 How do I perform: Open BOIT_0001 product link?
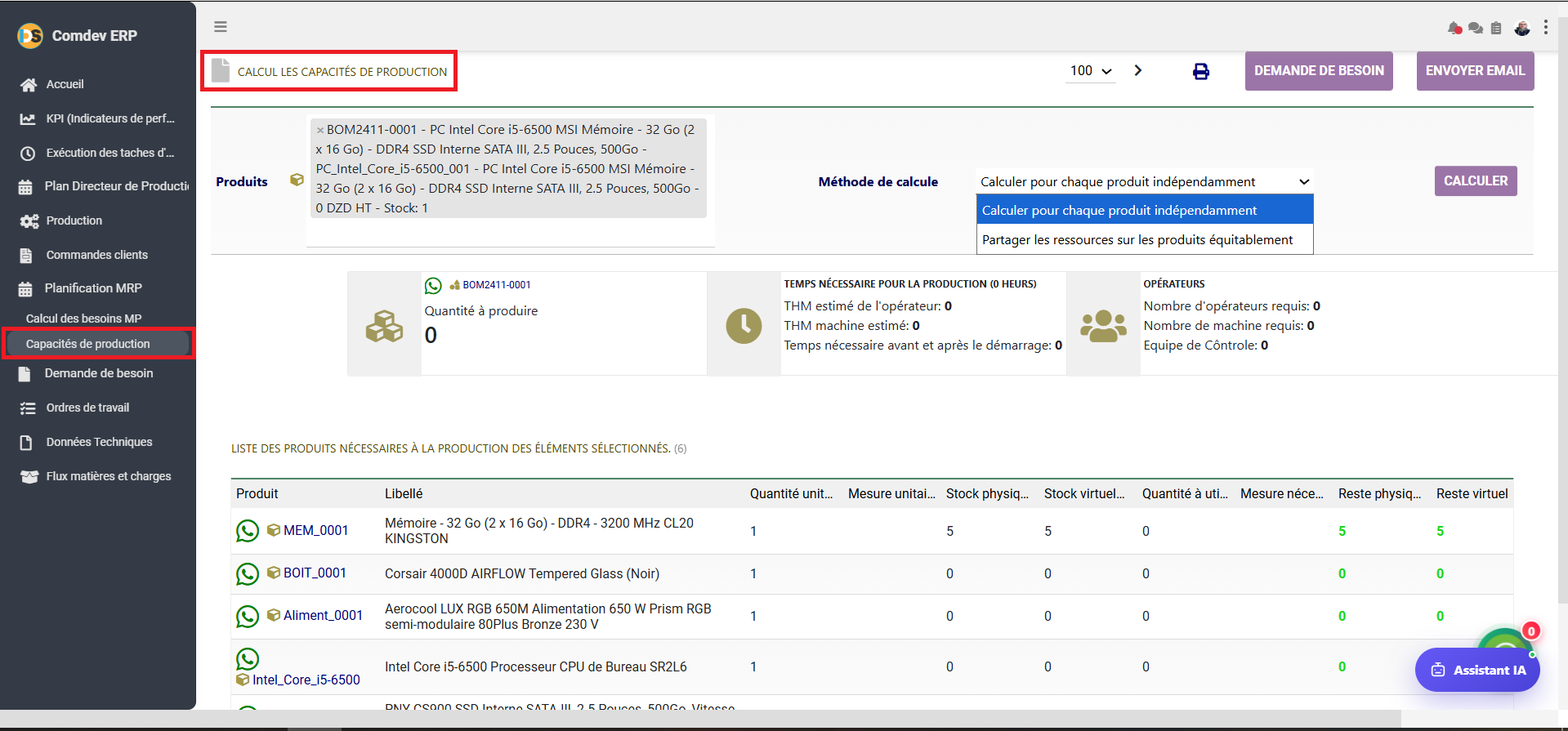tap(315, 573)
